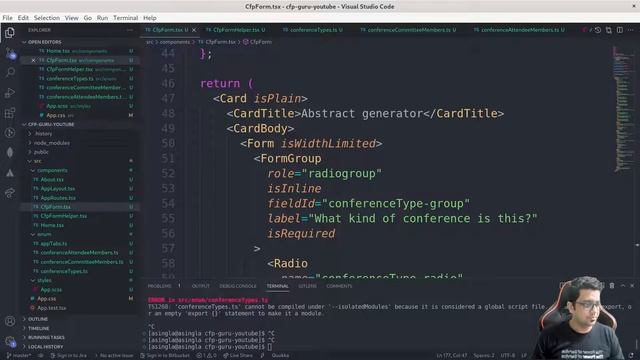Collapse the Open Editors section

80,42
